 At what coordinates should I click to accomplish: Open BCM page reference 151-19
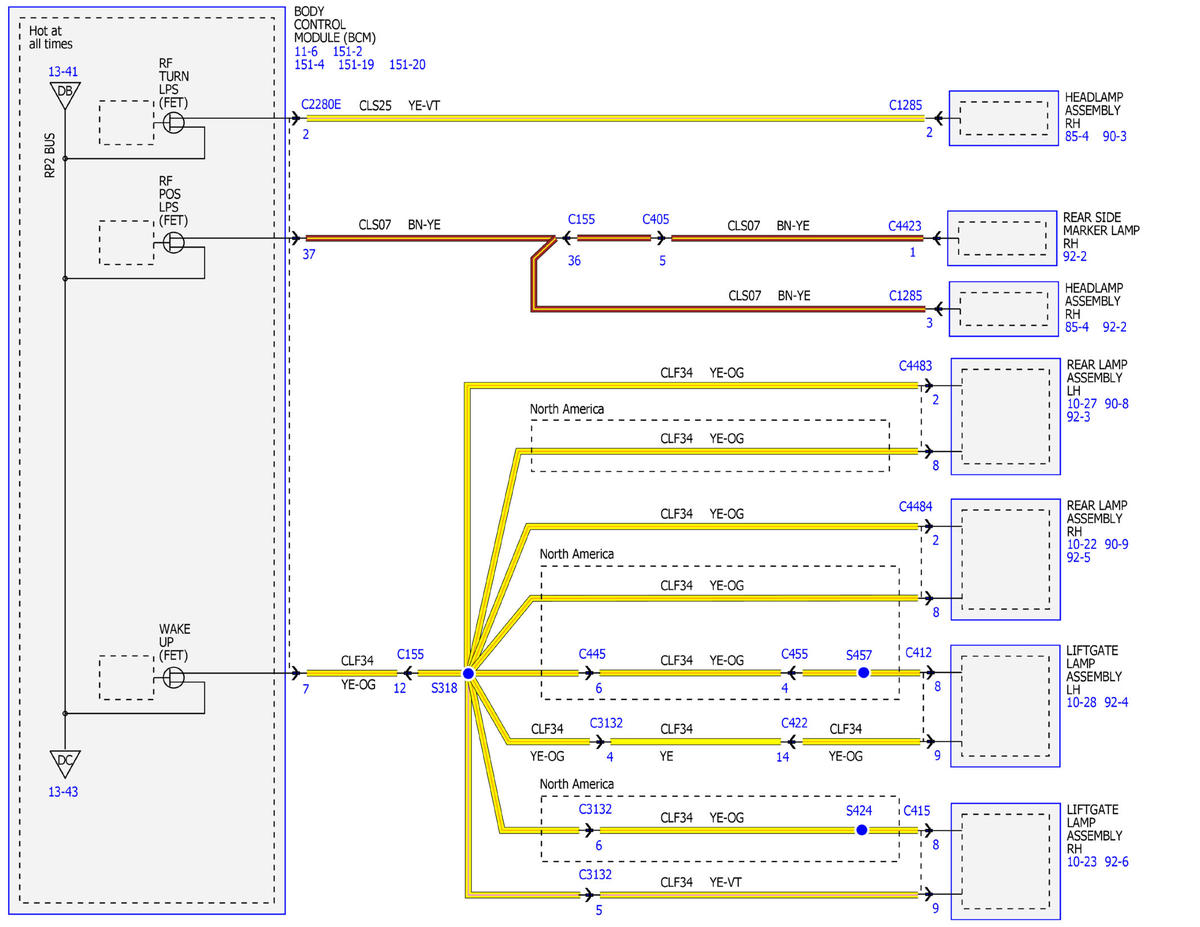(357, 64)
